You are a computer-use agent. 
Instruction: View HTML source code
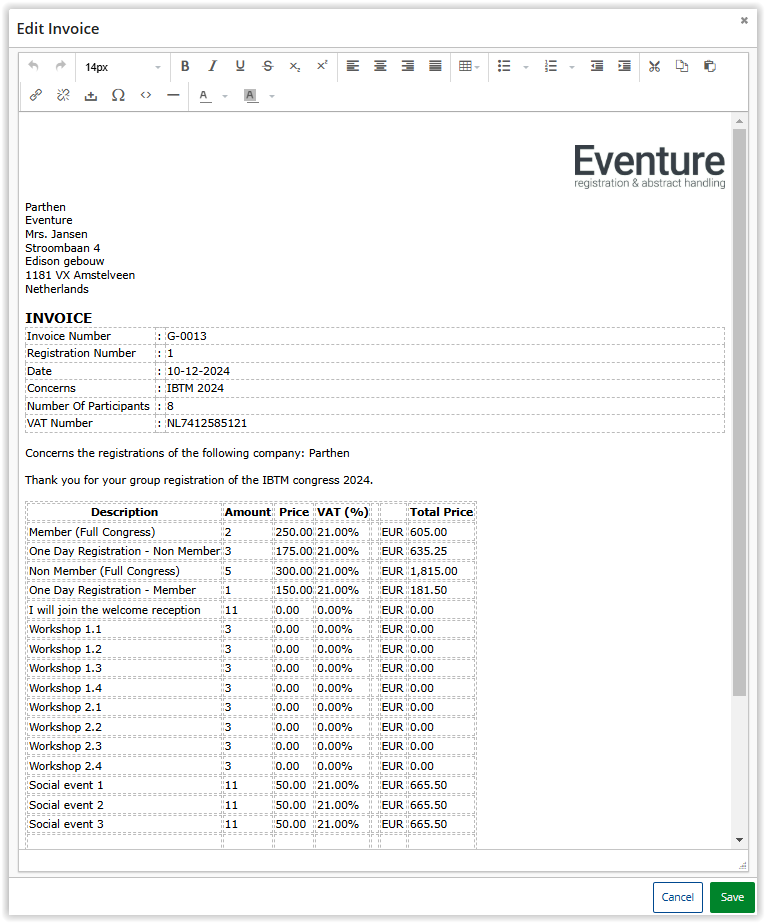146,95
